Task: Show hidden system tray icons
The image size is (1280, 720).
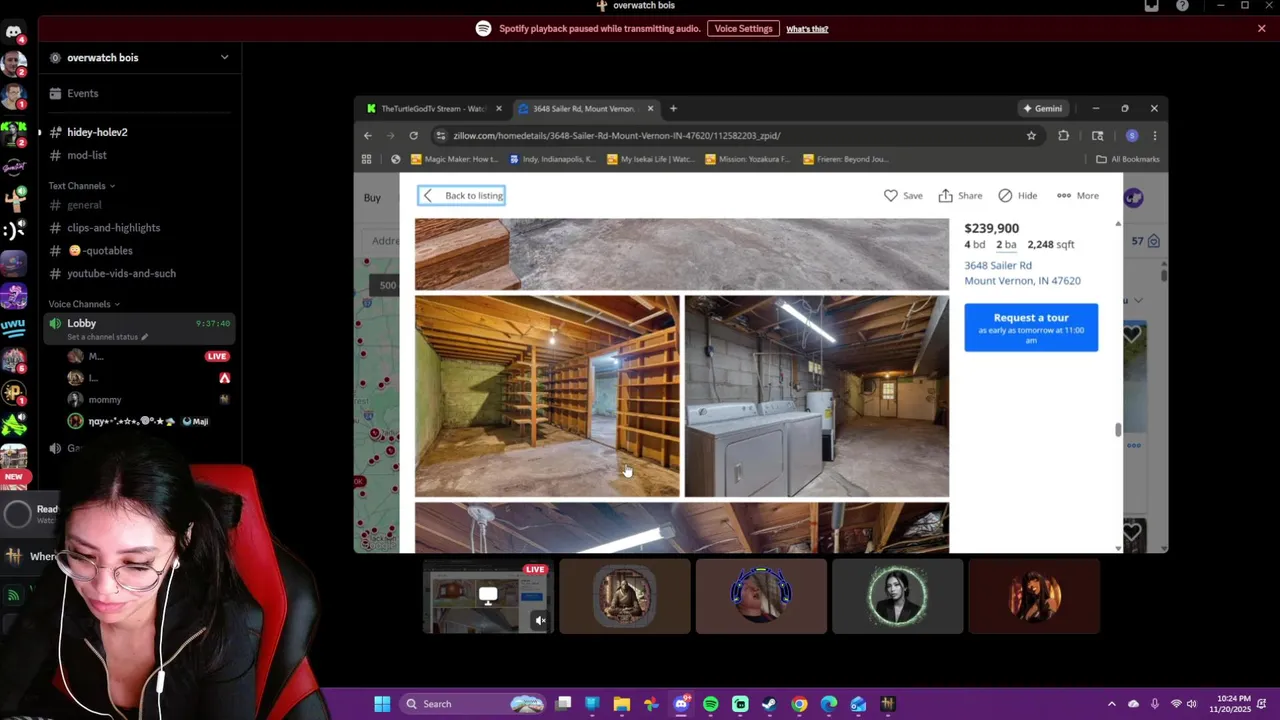Action: tap(1112, 704)
